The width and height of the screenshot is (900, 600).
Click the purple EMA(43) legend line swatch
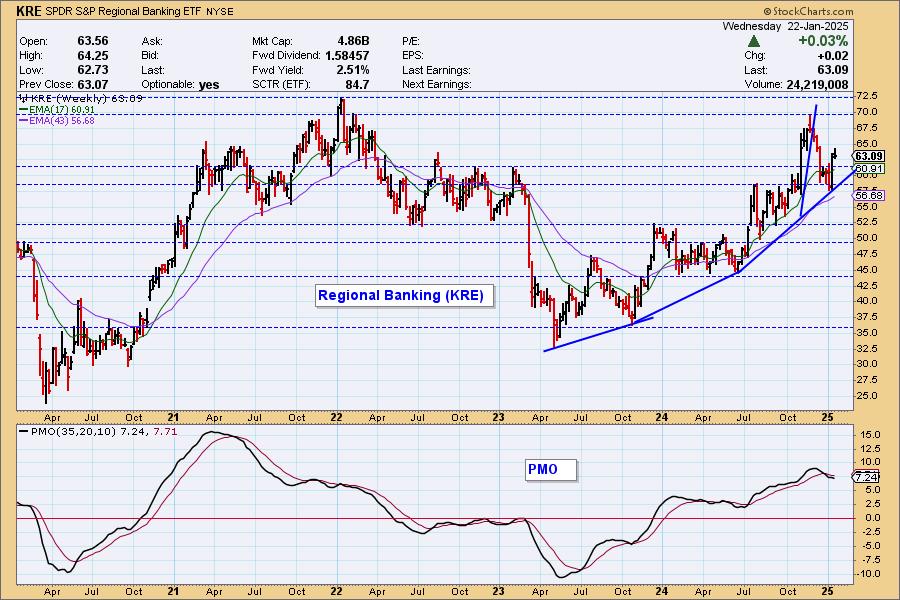coord(24,121)
